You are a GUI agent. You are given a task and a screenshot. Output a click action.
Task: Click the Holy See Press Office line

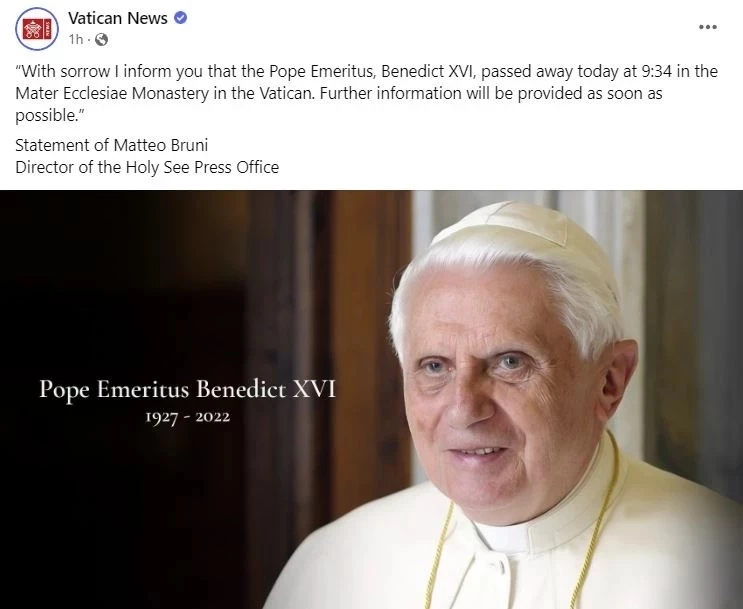point(147,167)
